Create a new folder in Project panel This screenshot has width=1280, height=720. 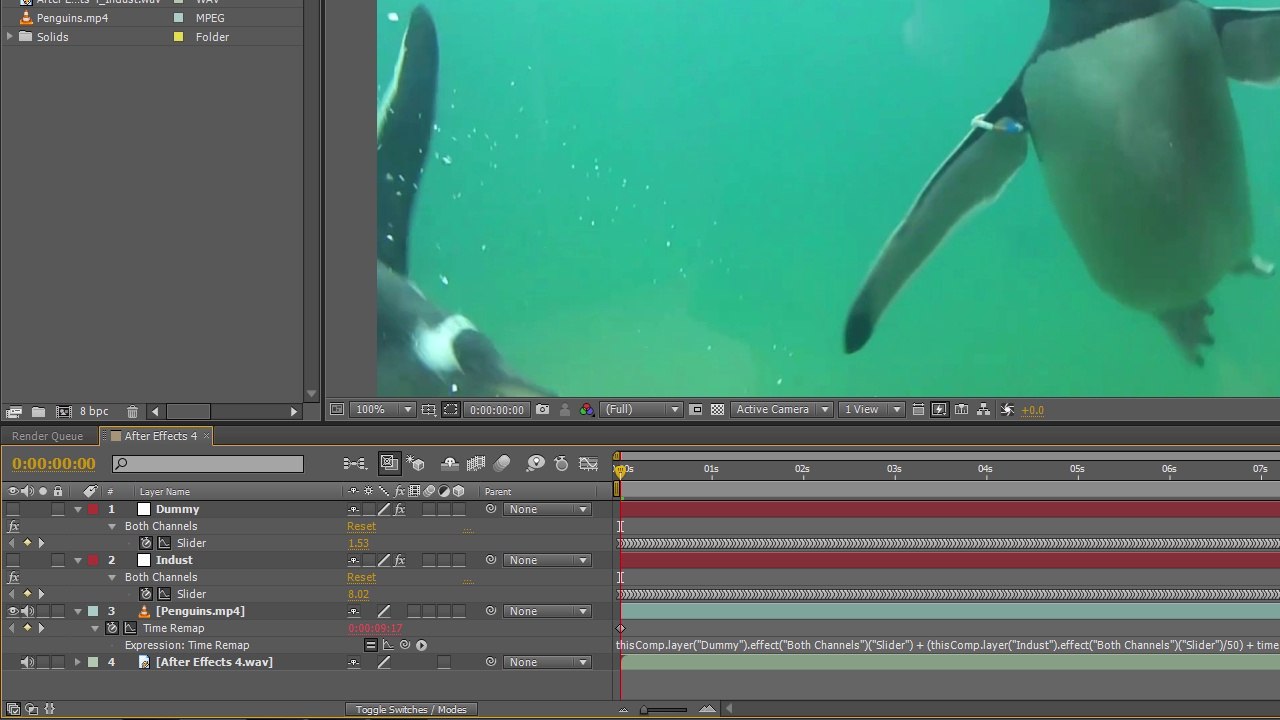point(38,411)
